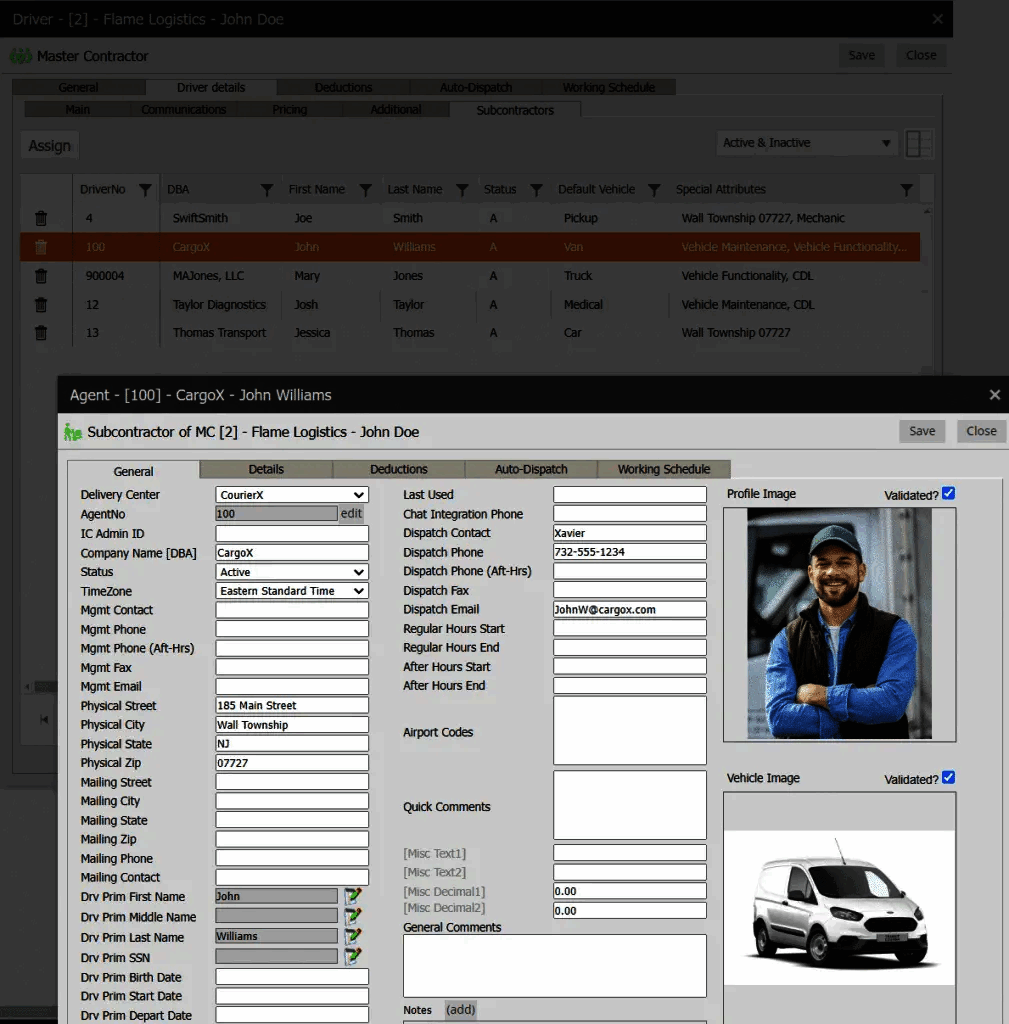Uncheck Vehicle Image Validated checkbox
The width and height of the screenshot is (1009, 1024).
pyautogui.click(x=948, y=777)
